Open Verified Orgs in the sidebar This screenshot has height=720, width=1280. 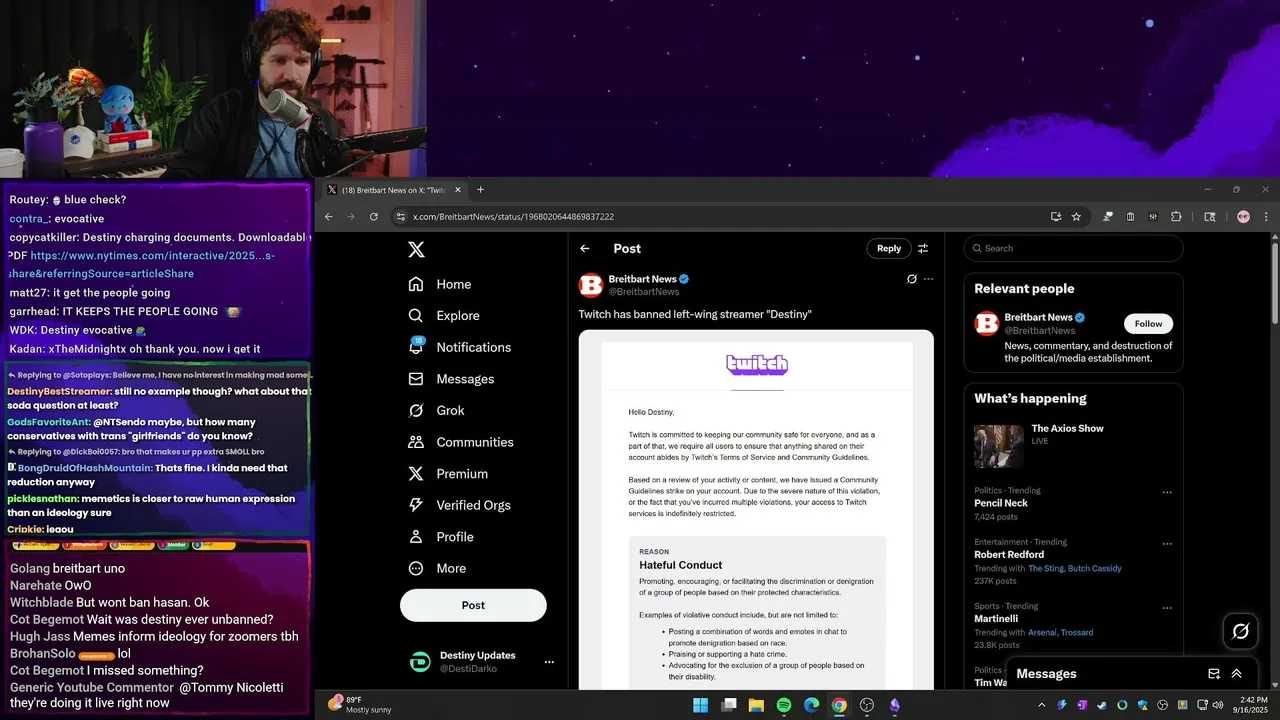point(461,505)
